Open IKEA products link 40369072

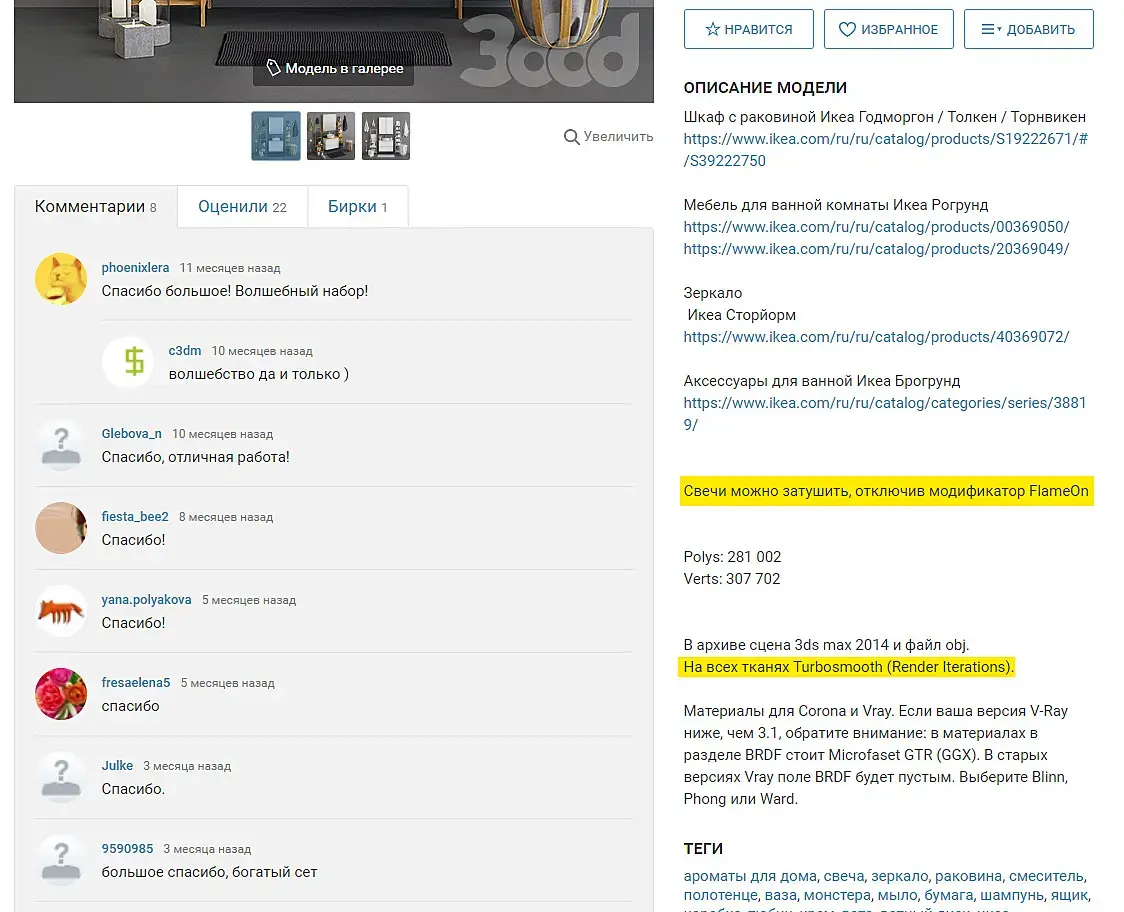[876, 337]
